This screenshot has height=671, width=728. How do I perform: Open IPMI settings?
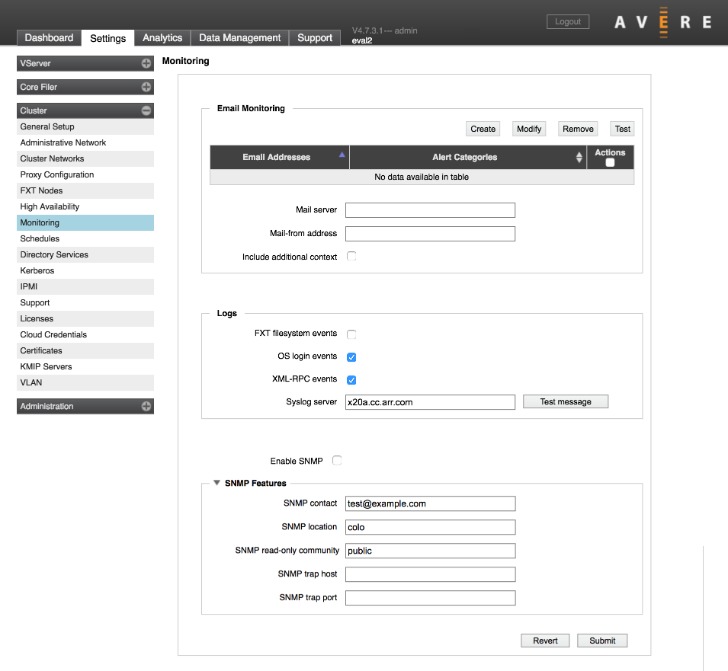click(85, 287)
